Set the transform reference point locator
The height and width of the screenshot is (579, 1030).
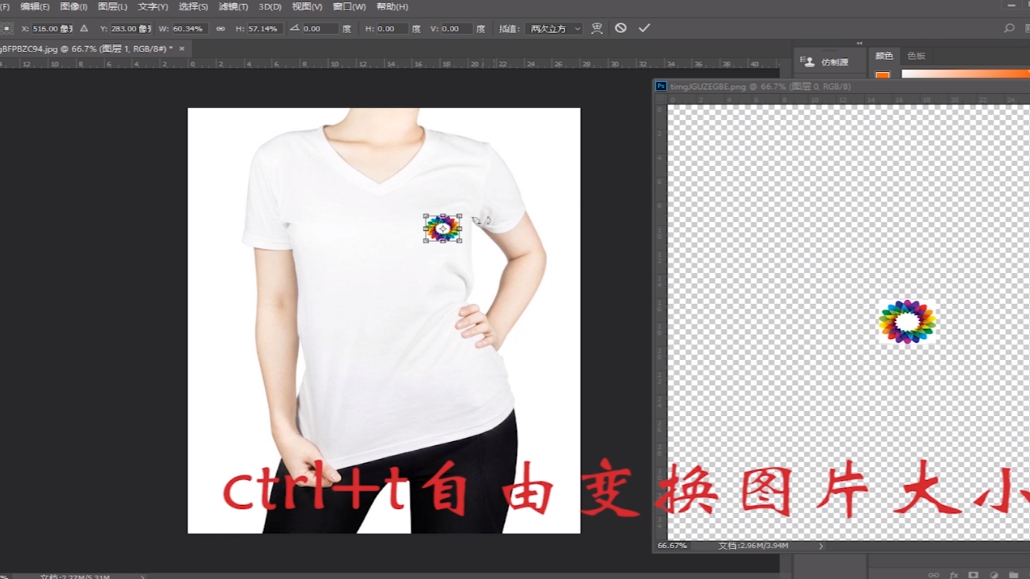pyautogui.click(x=6, y=29)
